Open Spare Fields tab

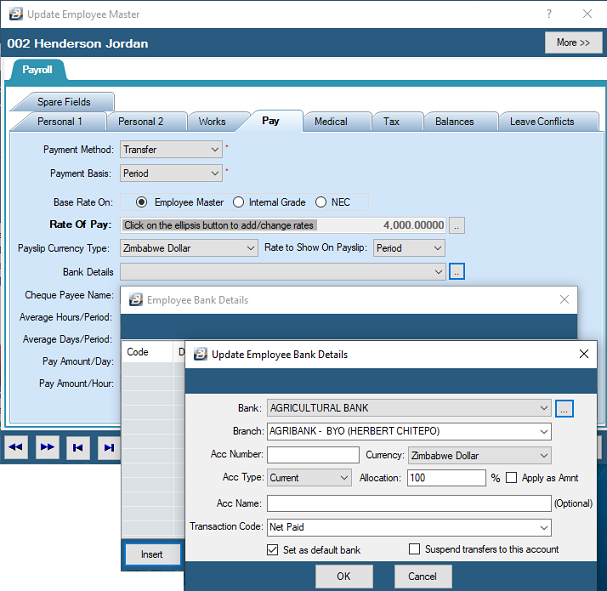[64, 102]
